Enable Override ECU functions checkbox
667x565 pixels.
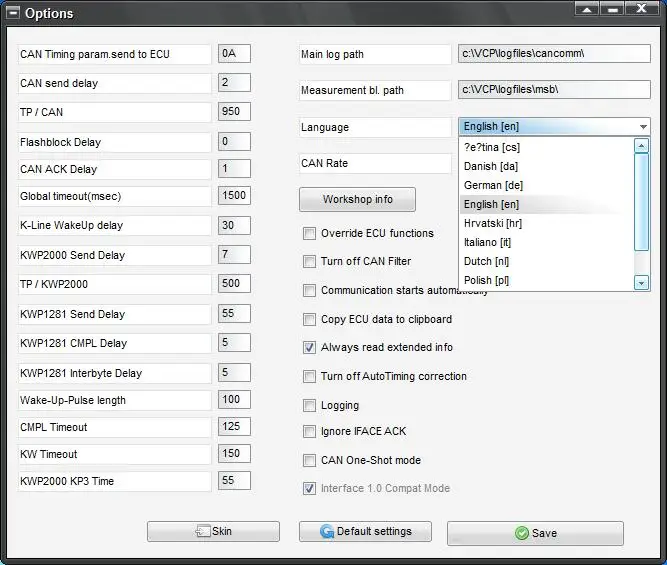[x=309, y=233]
